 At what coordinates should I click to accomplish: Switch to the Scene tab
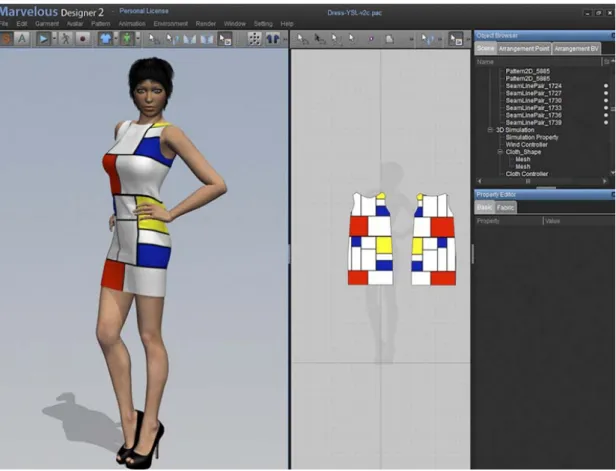point(486,48)
